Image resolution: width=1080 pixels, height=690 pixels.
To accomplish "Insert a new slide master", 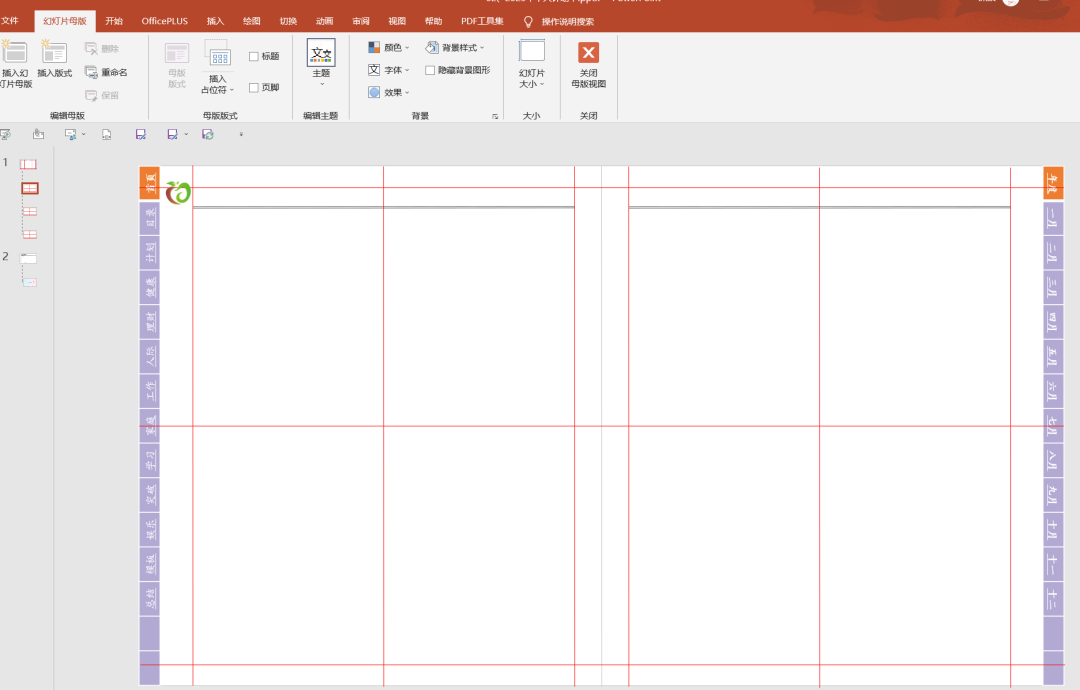I will (15, 63).
